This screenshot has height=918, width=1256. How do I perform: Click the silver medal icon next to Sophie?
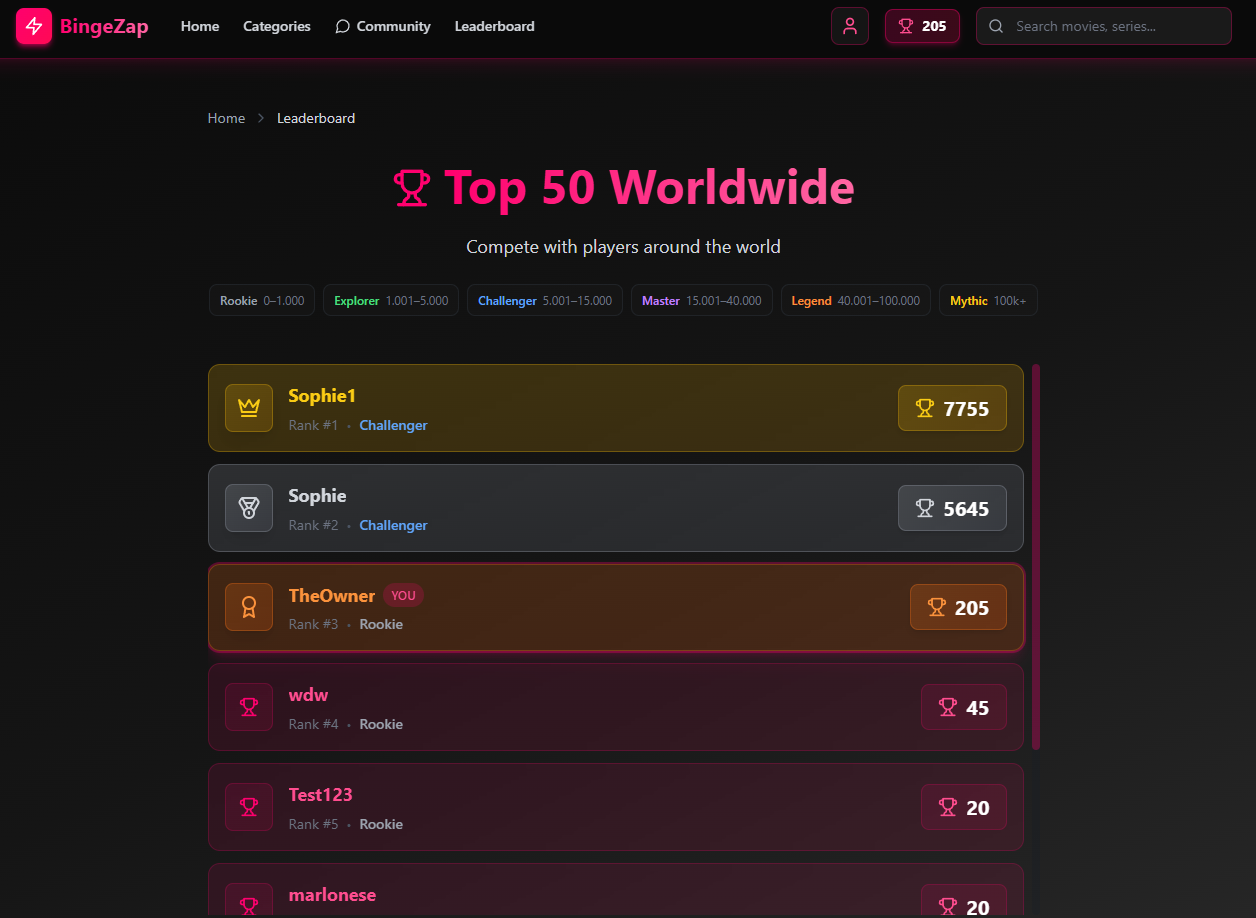point(248,508)
